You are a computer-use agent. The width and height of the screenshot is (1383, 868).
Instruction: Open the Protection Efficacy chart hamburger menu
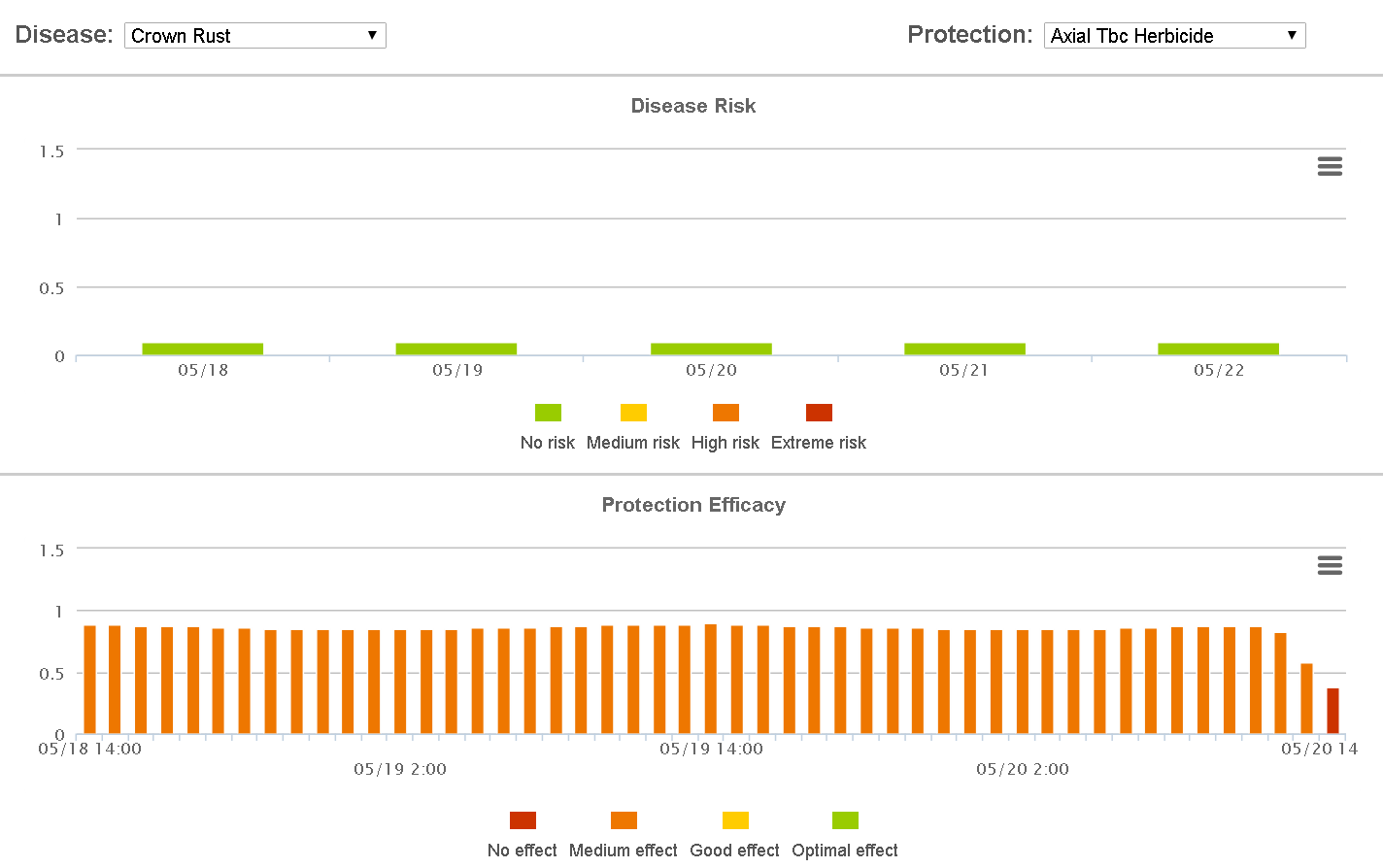click(1330, 565)
